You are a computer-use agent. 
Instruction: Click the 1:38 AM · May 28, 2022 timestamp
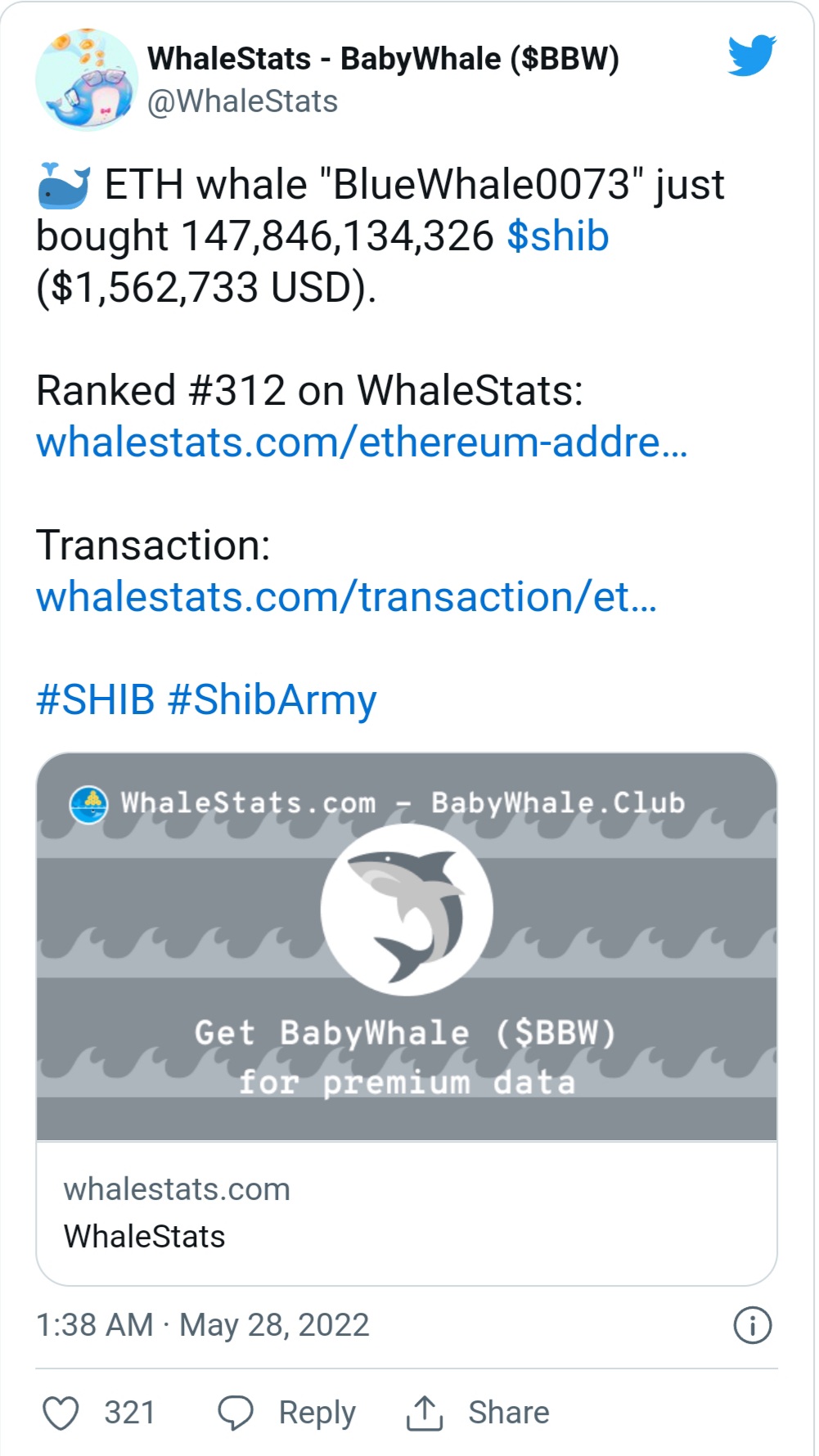203,1325
